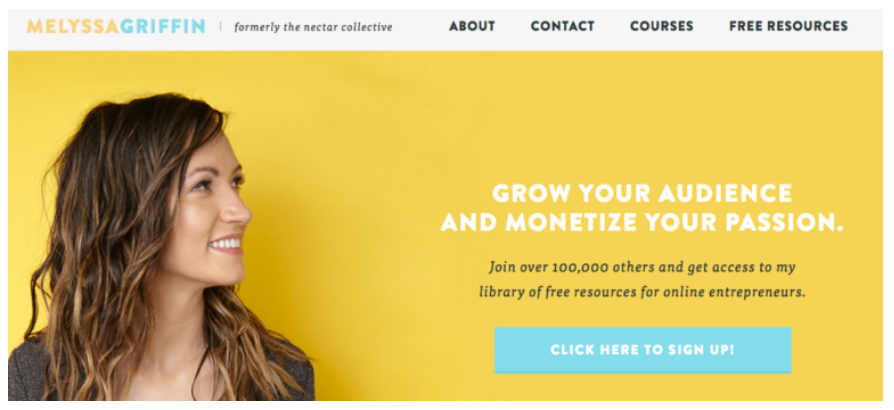The width and height of the screenshot is (894, 410).
Task: Click the "Melyssa" yellow part of logo
Action: click(x=72, y=26)
